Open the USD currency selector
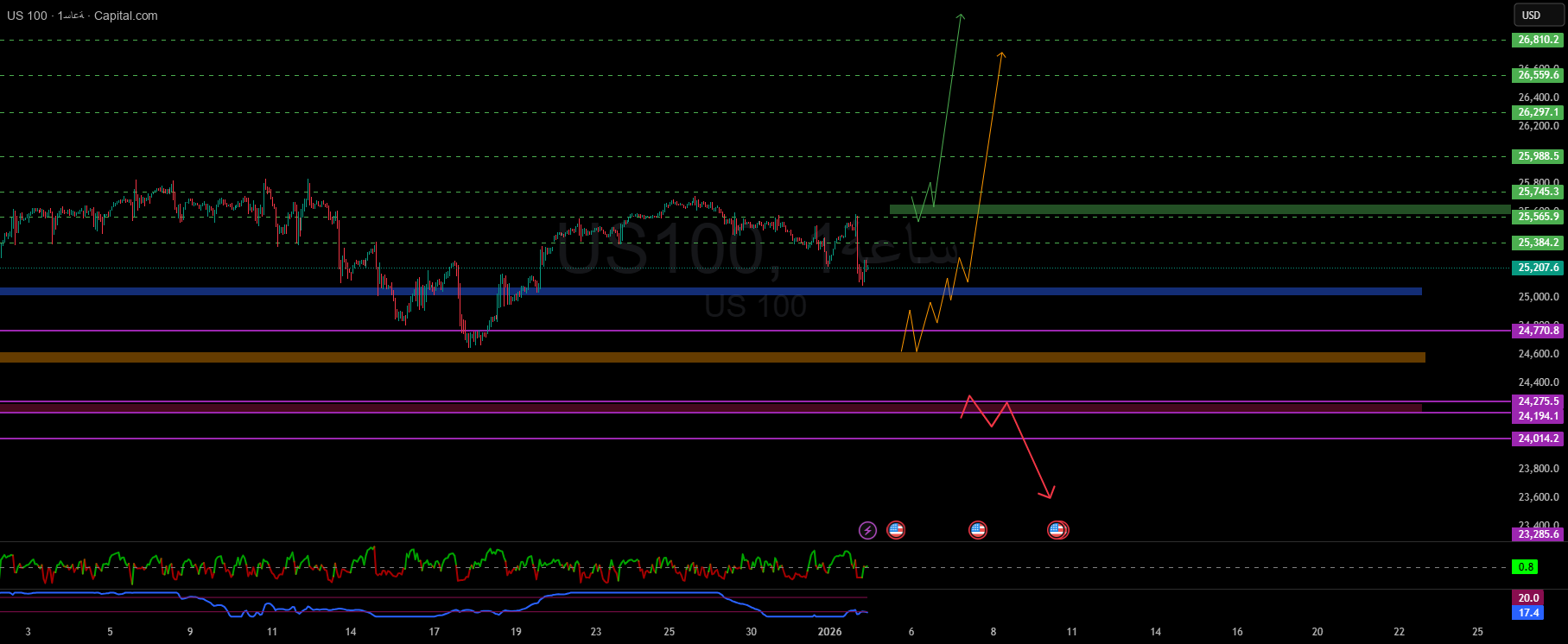Image resolution: width=1568 pixels, height=644 pixels. click(x=1538, y=16)
